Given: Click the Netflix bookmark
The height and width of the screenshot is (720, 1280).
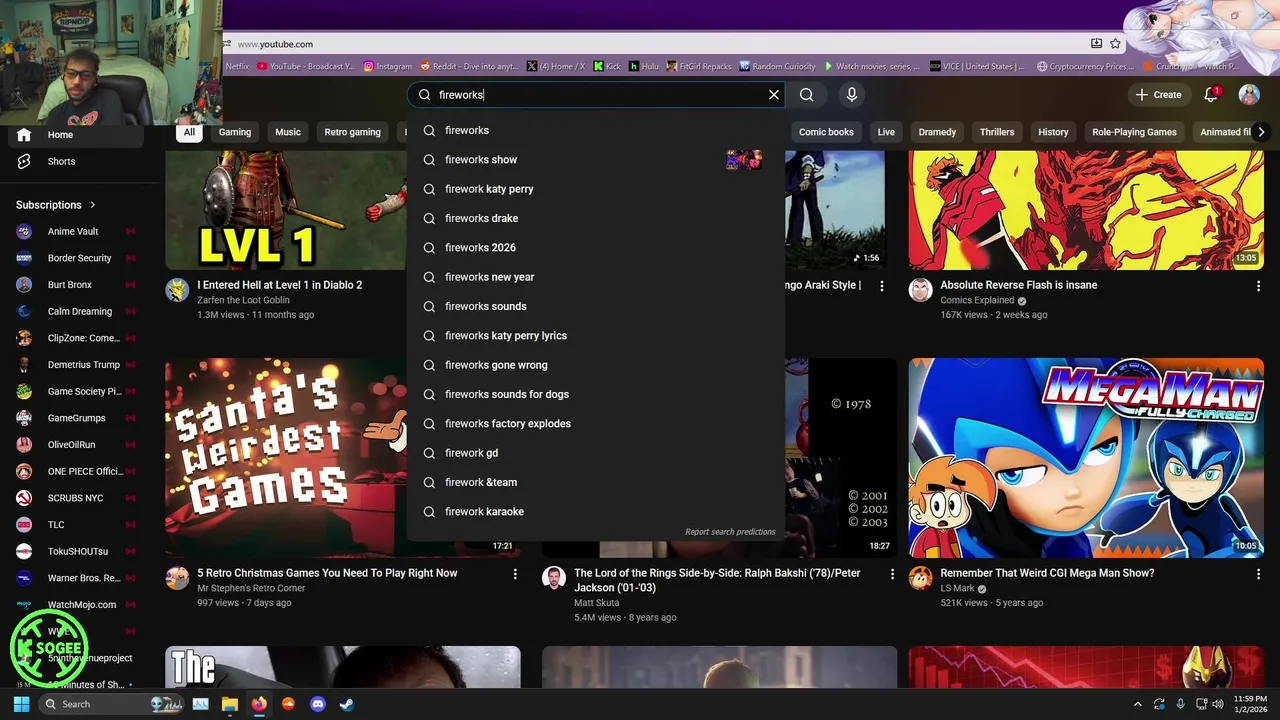Looking at the screenshot, I should click(237, 67).
